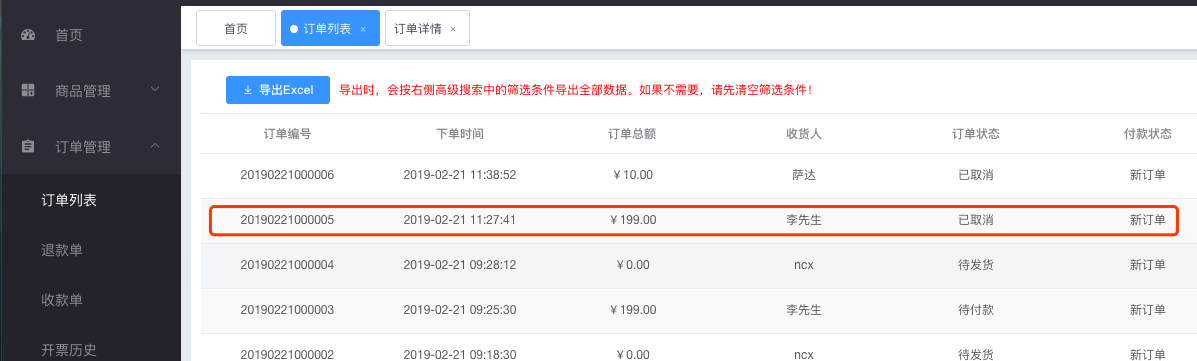Screen dimensions: 1197x361
Task: Export data with 导出Excel button
Action: (x=278, y=90)
